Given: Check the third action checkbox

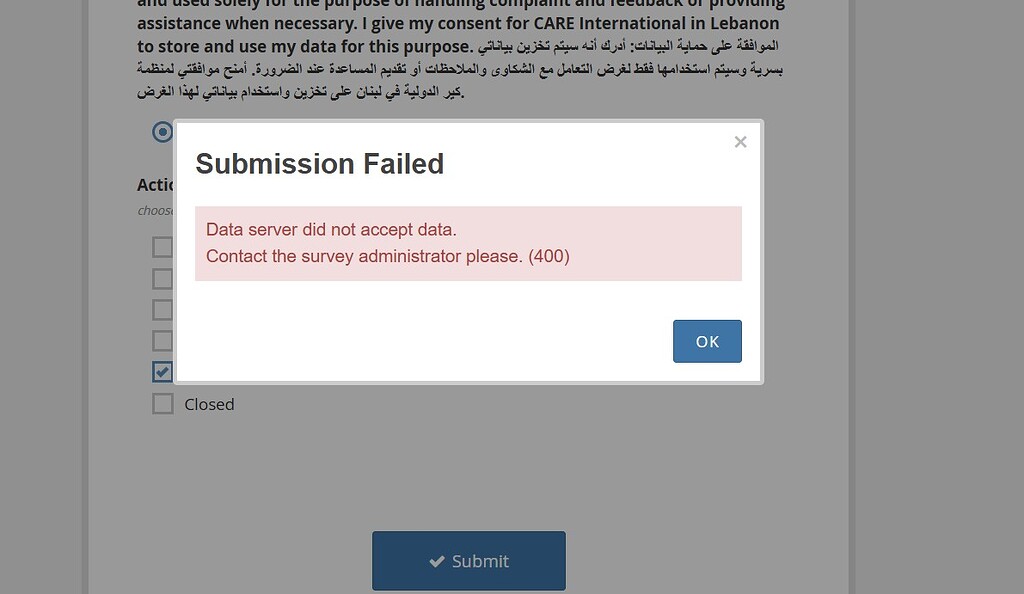Looking at the screenshot, I should [x=162, y=309].
